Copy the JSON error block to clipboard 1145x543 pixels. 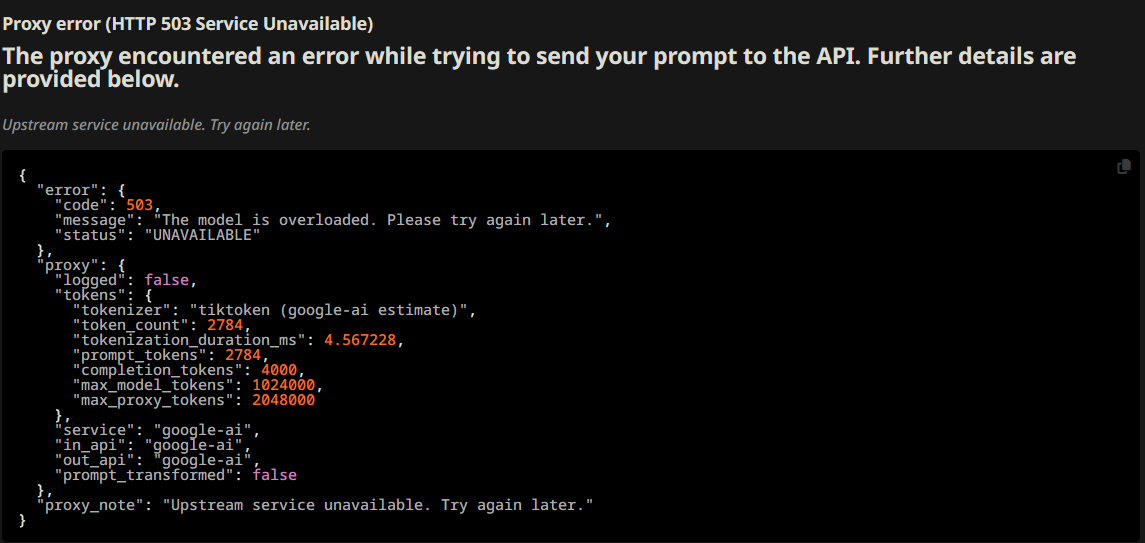coord(1124,167)
